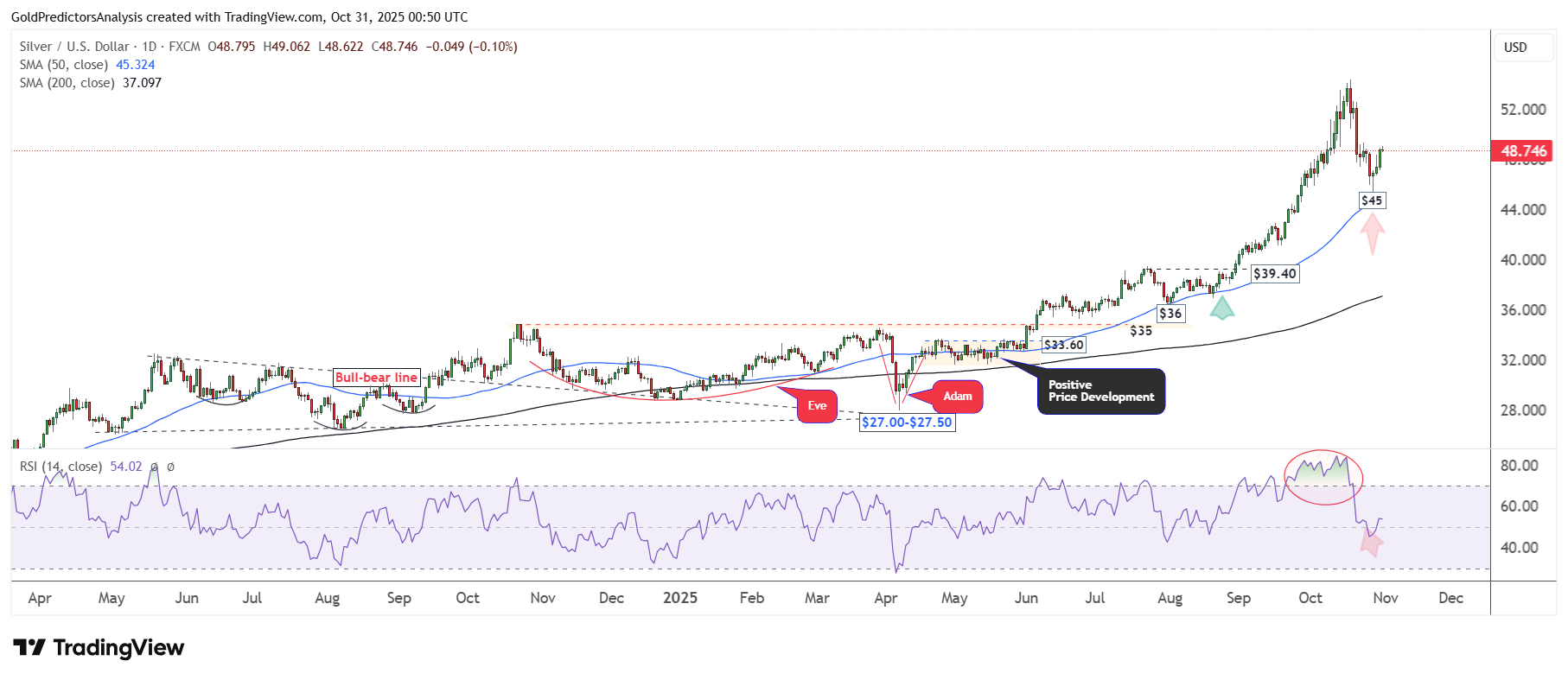Click the Bull-bear line label
Viewport: 1568px width, 680px height.
pyautogui.click(x=376, y=378)
